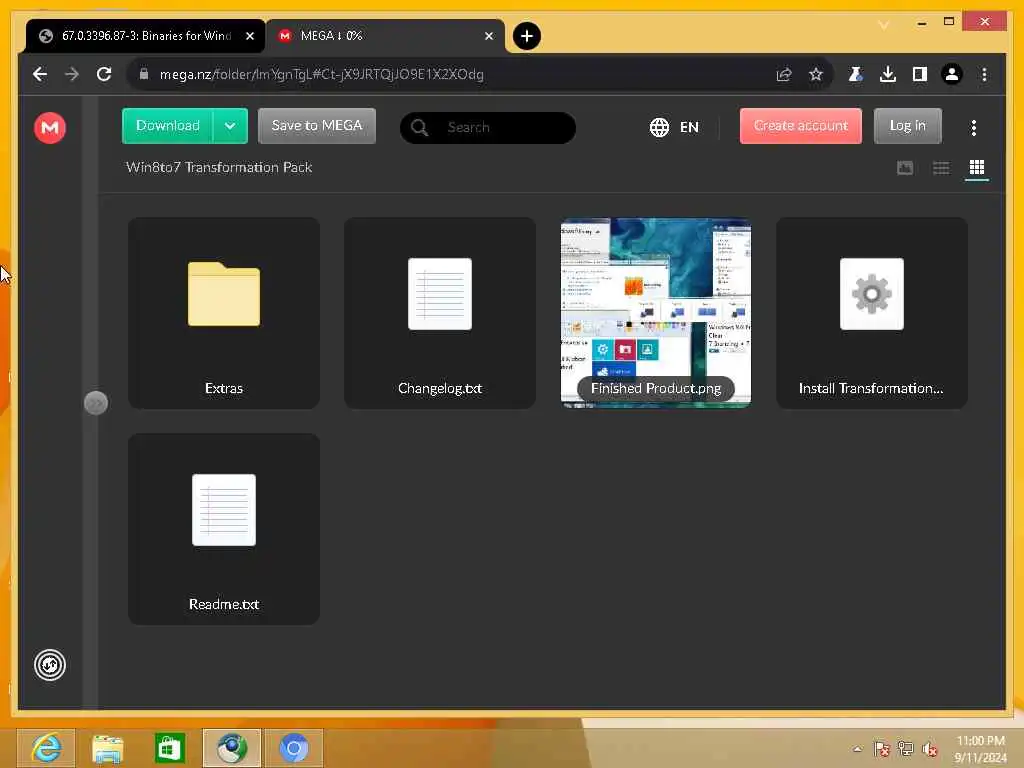This screenshot has height=768, width=1024.
Task: Open the Finished Product.png thumbnail
Action: (x=656, y=313)
